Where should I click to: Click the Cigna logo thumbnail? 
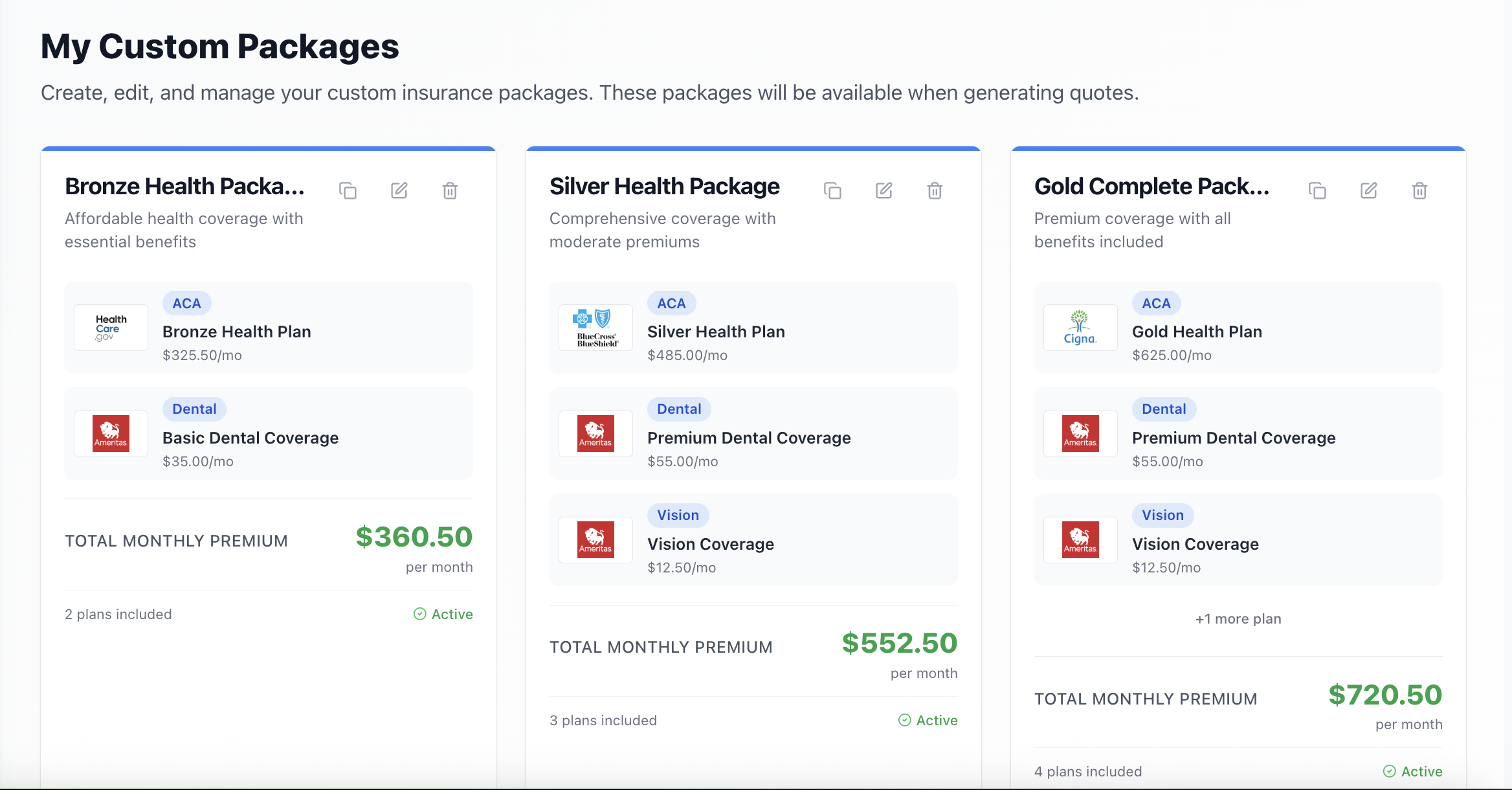(1080, 328)
